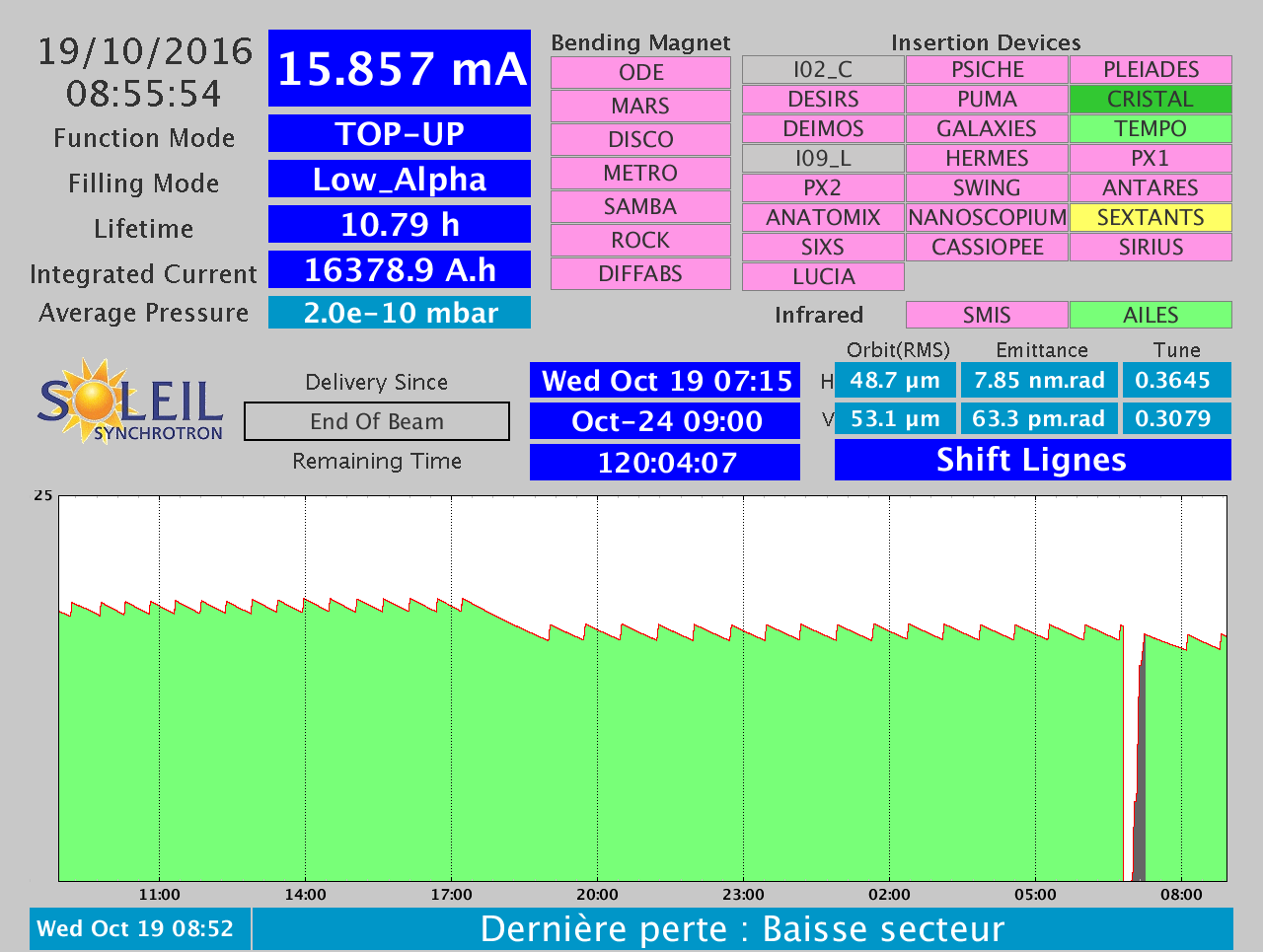
Task: Select the SIXS beamline box
Action: (x=823, y=247)
